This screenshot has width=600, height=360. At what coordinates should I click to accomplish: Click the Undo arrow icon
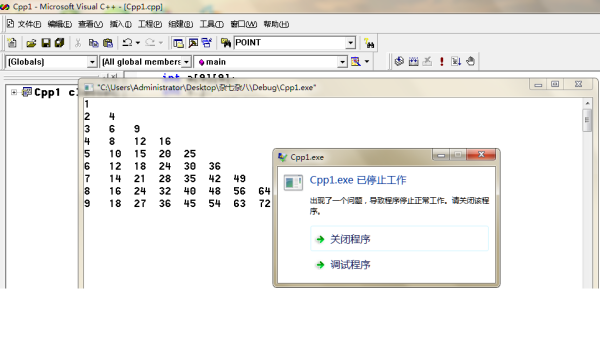(x=127, y=43)
